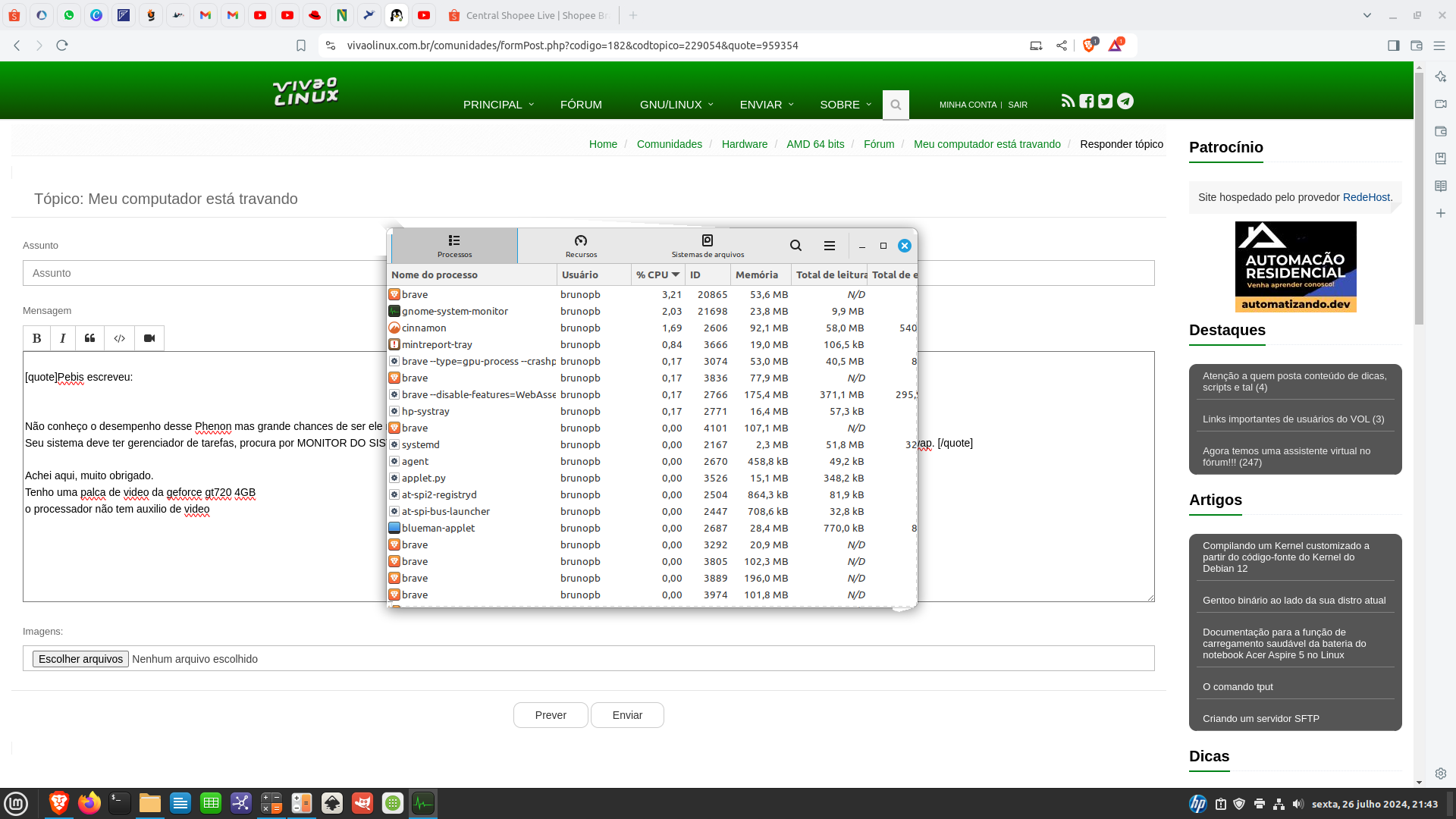Open the terminal from the taskbar
Screen dimensions: 1456x819
coord(120,803)
